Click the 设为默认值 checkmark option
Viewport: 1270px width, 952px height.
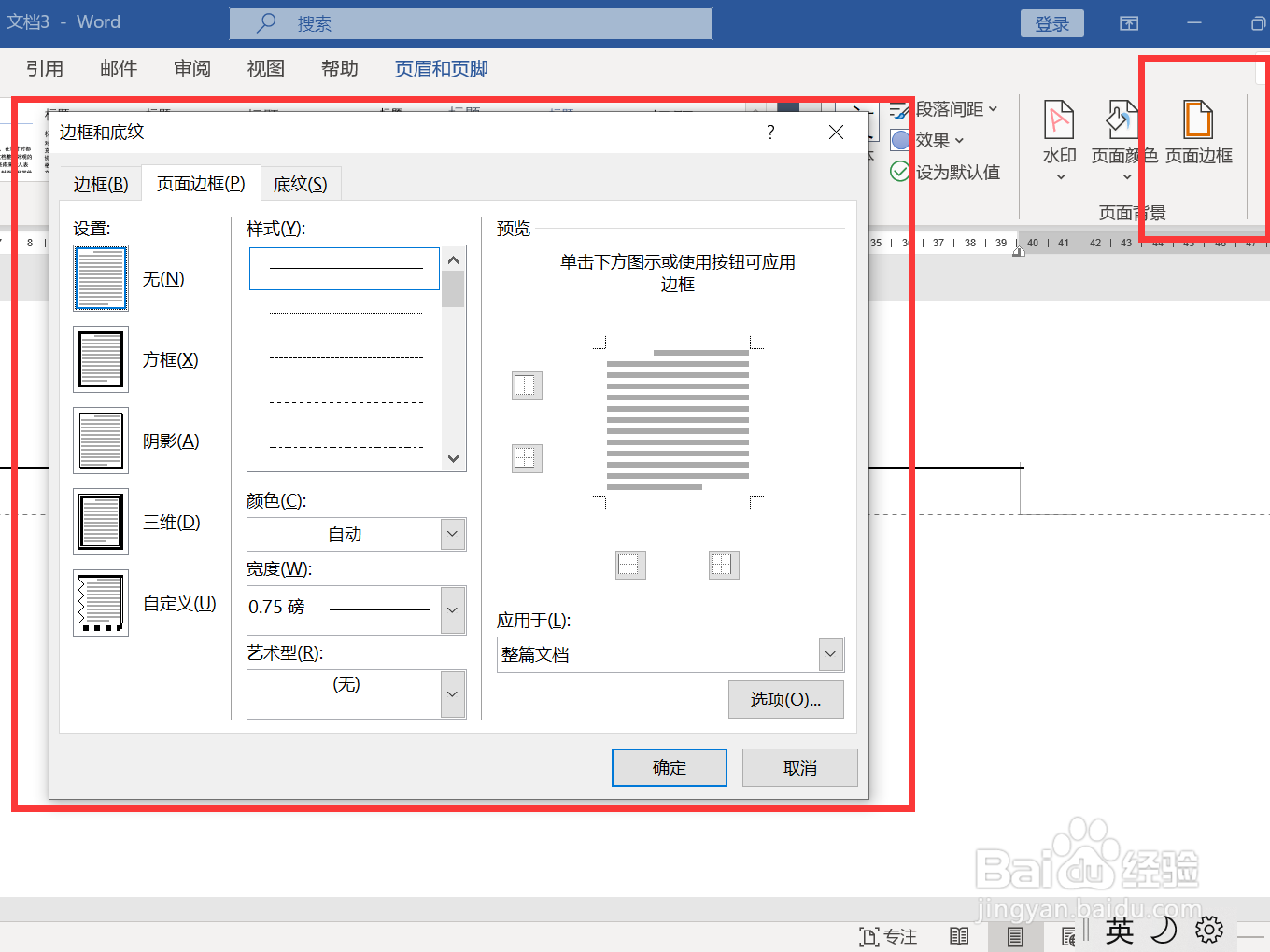945,172
